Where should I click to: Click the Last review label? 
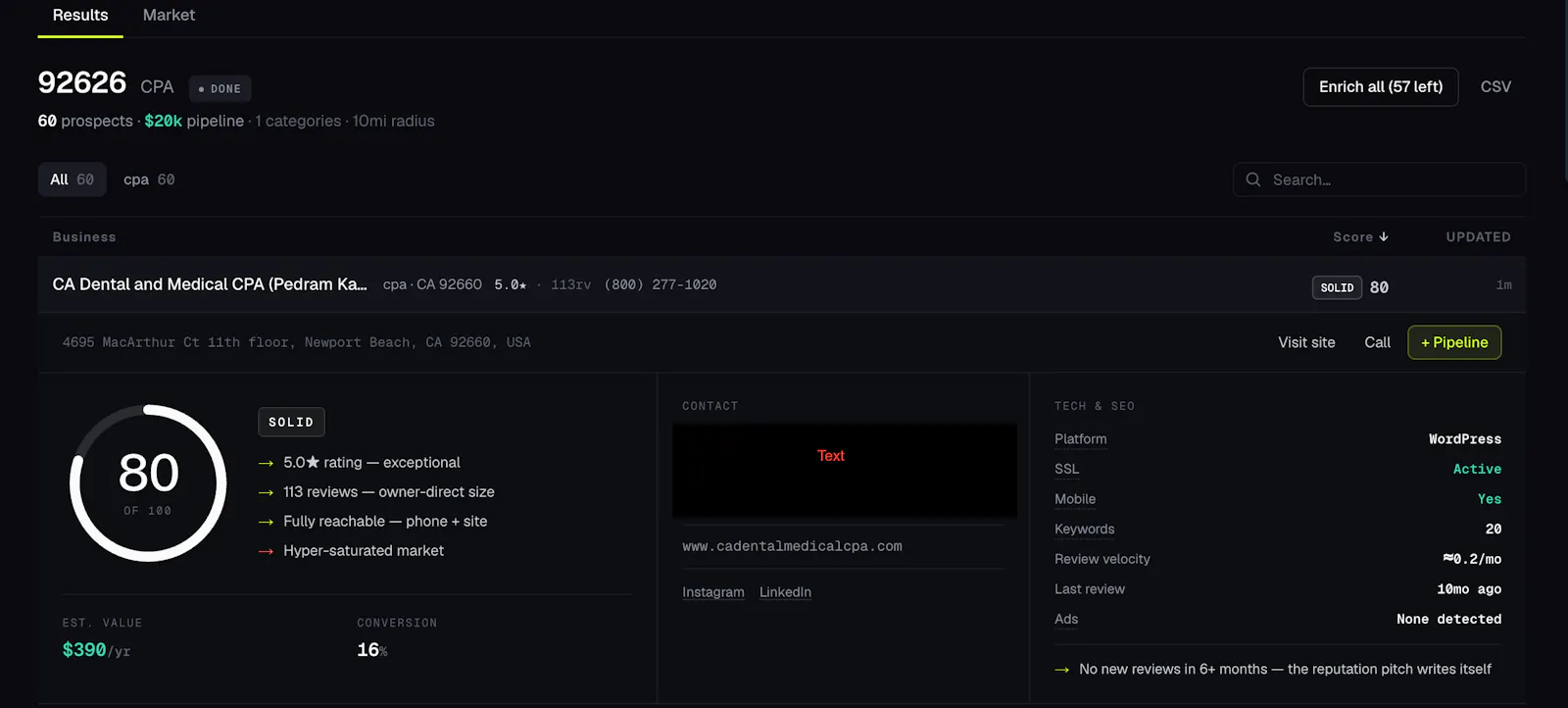click(x=1090, y=589)
